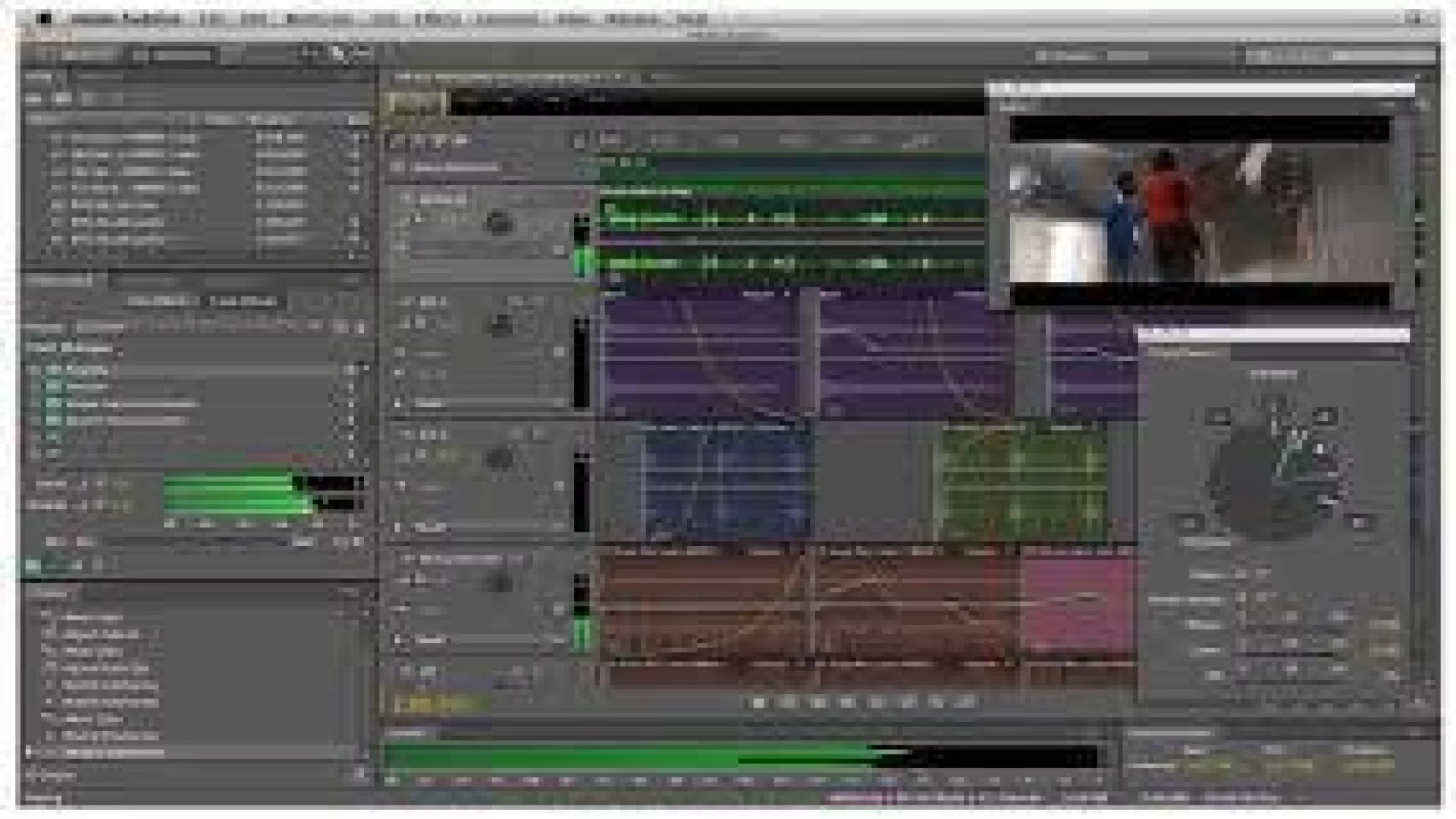Expand the first track's header disclosure triangle
This screenshot has width=1456, height=819.
(x=406, y=199)
